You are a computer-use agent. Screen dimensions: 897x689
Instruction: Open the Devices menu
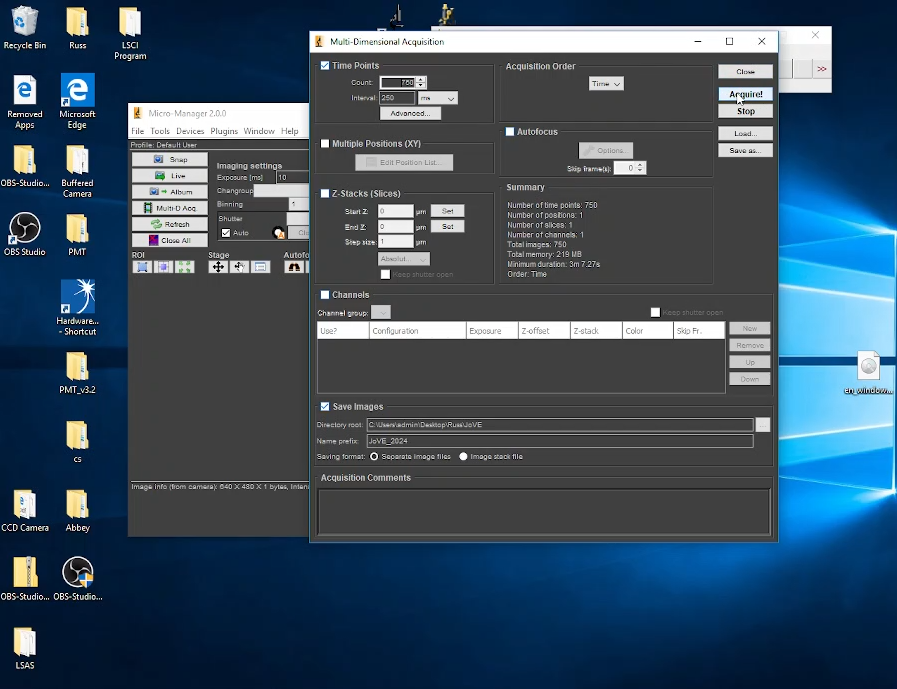coord(190,131)
